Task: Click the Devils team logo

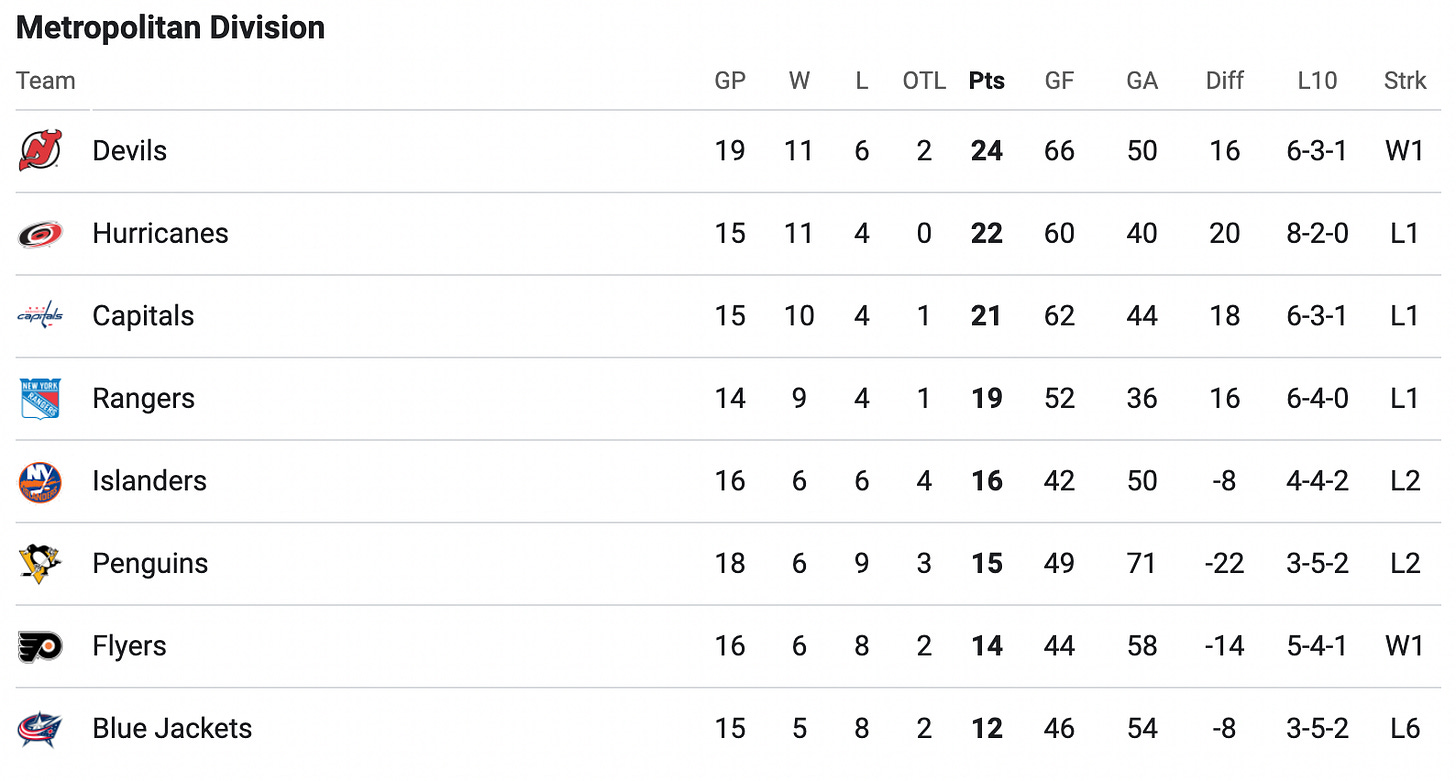Action: tap(40, 151)
